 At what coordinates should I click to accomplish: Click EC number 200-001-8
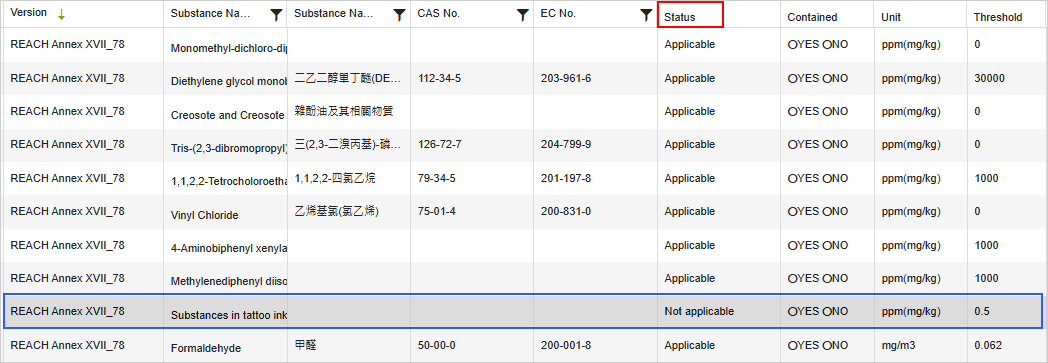tap(565, 346)
